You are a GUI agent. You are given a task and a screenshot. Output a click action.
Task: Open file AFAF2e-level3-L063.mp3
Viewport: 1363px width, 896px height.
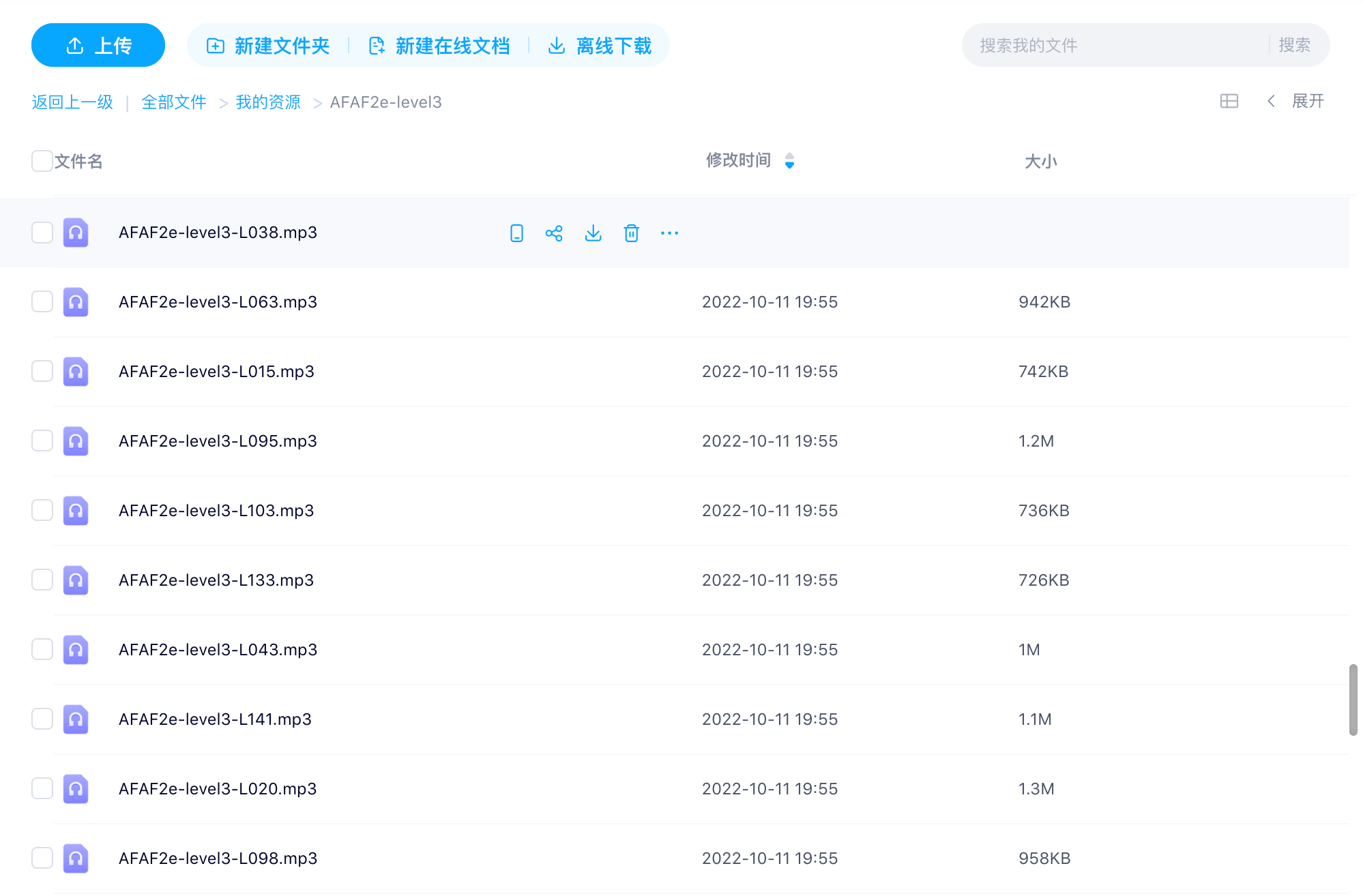point(218,302)
